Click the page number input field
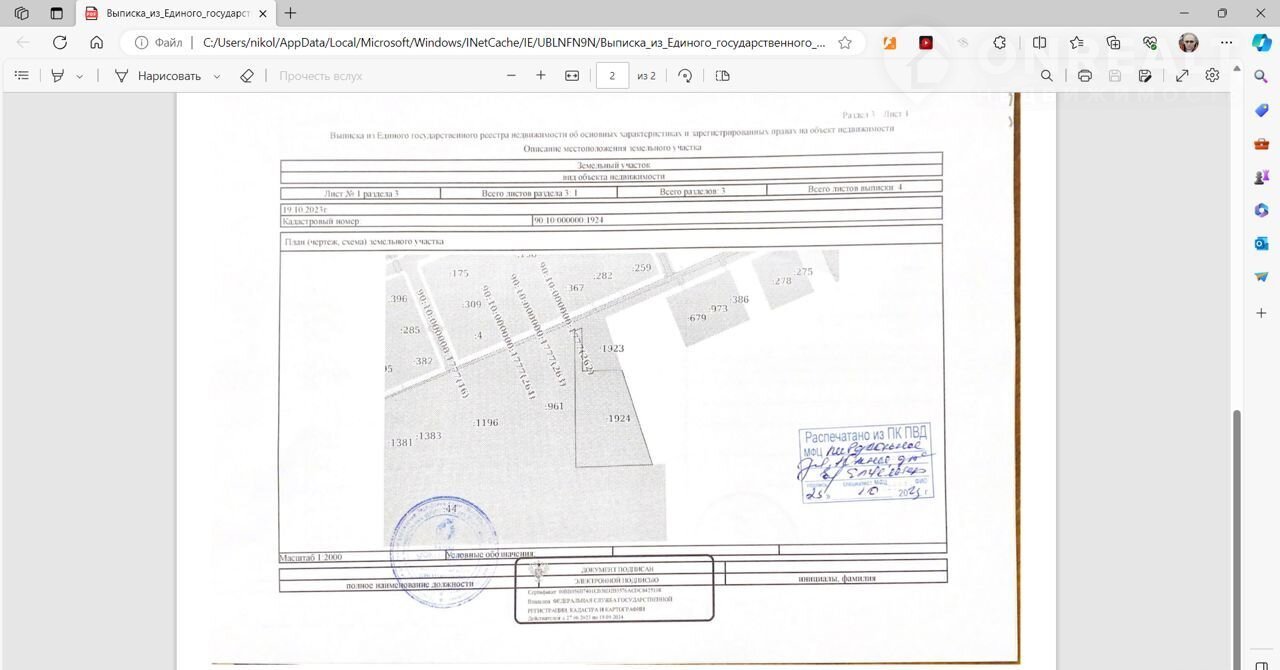The width and height of the screenshot is (1280, 670). [x=612, y=76]
